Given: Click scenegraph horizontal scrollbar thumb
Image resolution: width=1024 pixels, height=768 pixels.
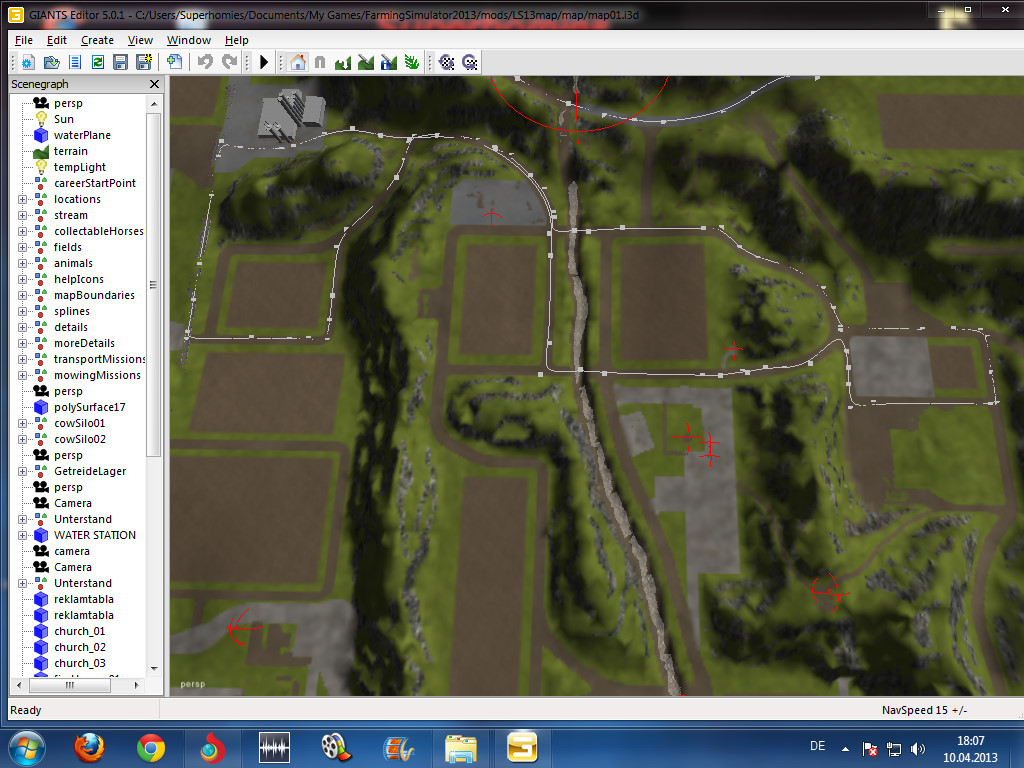Looking at the screenshot, I should [x=70, y=685].
